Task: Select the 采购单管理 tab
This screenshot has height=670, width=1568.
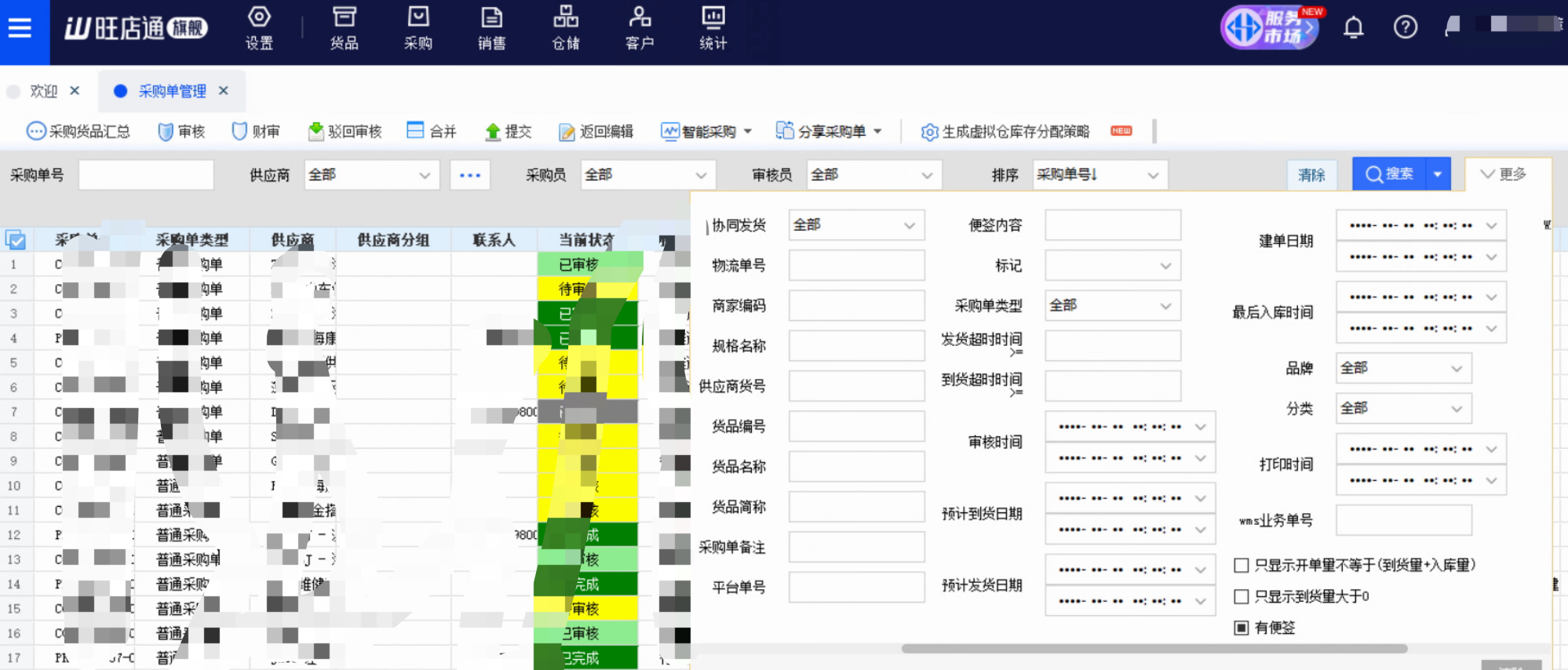Action: (172, 92)
